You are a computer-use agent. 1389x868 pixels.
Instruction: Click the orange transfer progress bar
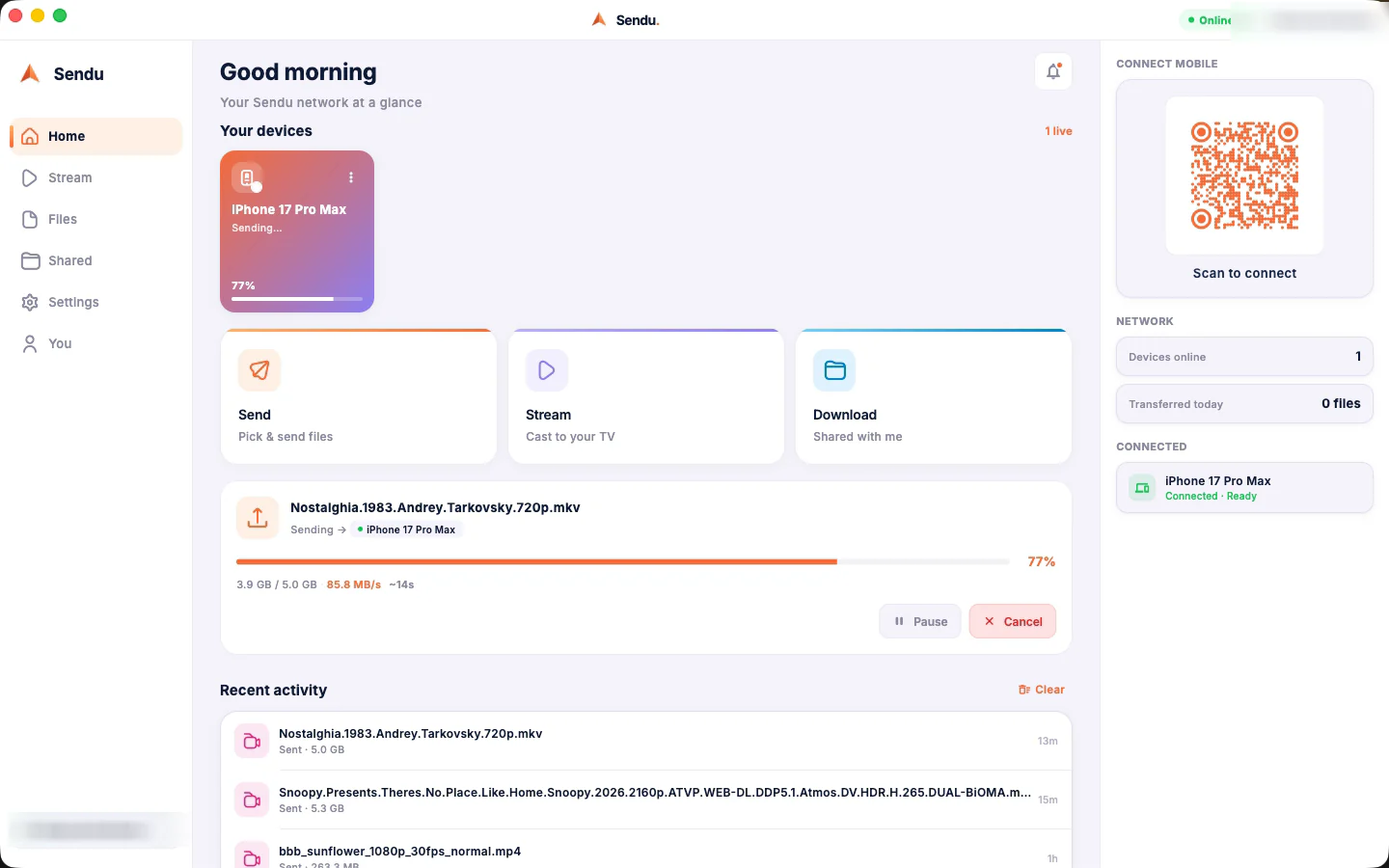623,561
